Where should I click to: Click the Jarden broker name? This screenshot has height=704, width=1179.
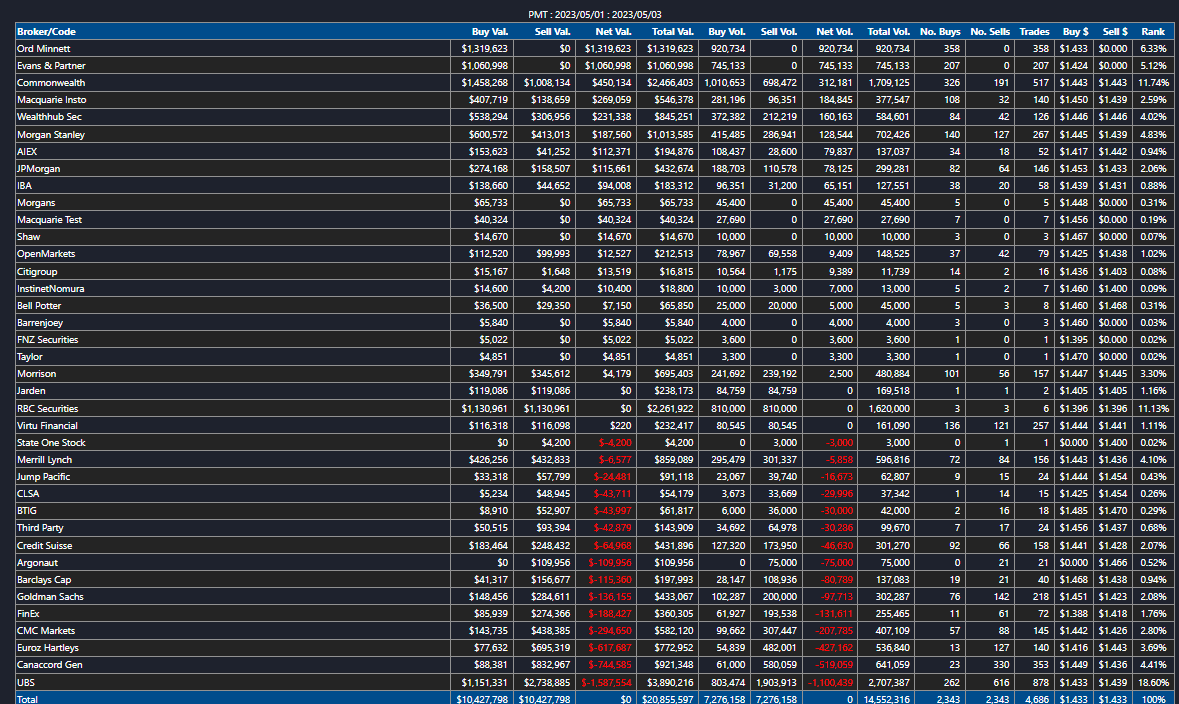coord(32,390)
